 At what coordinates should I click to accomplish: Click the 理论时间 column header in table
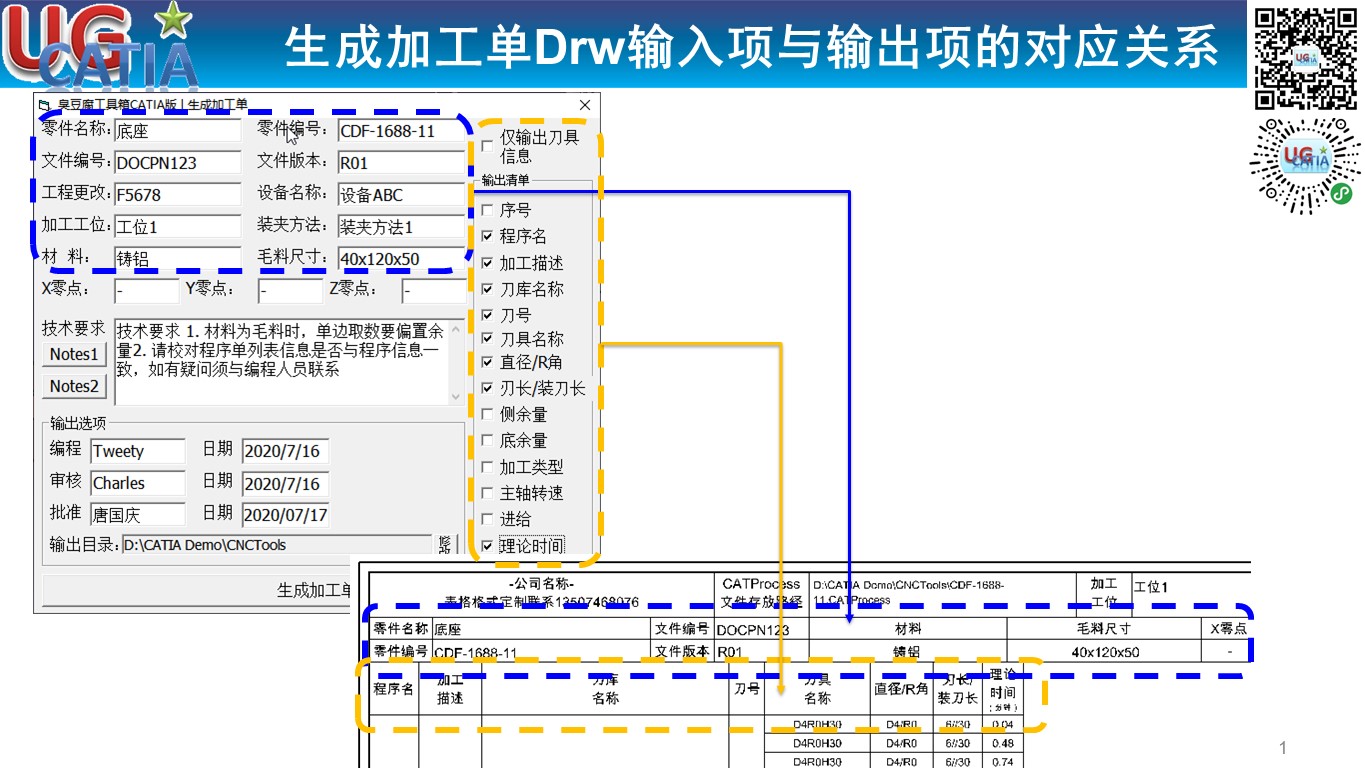click(x=1002, y=689)
